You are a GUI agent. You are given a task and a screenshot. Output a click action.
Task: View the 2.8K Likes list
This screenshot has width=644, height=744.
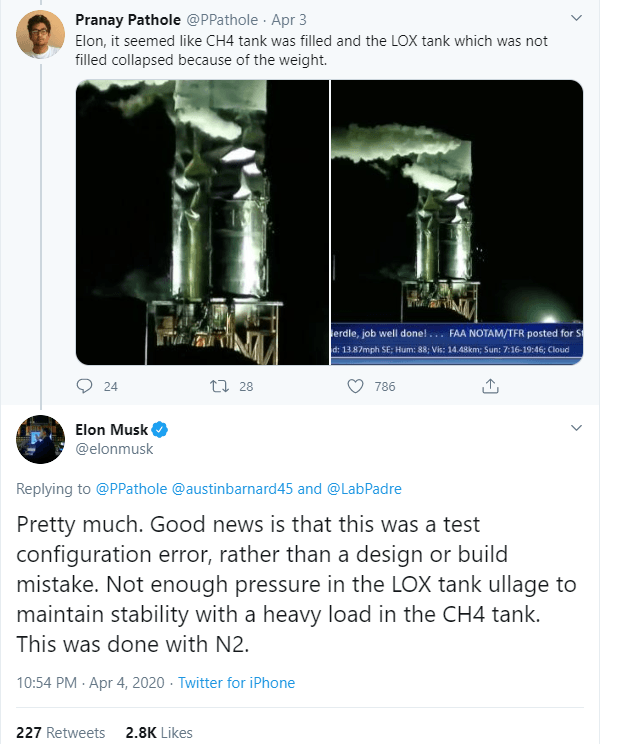[158, 733]
